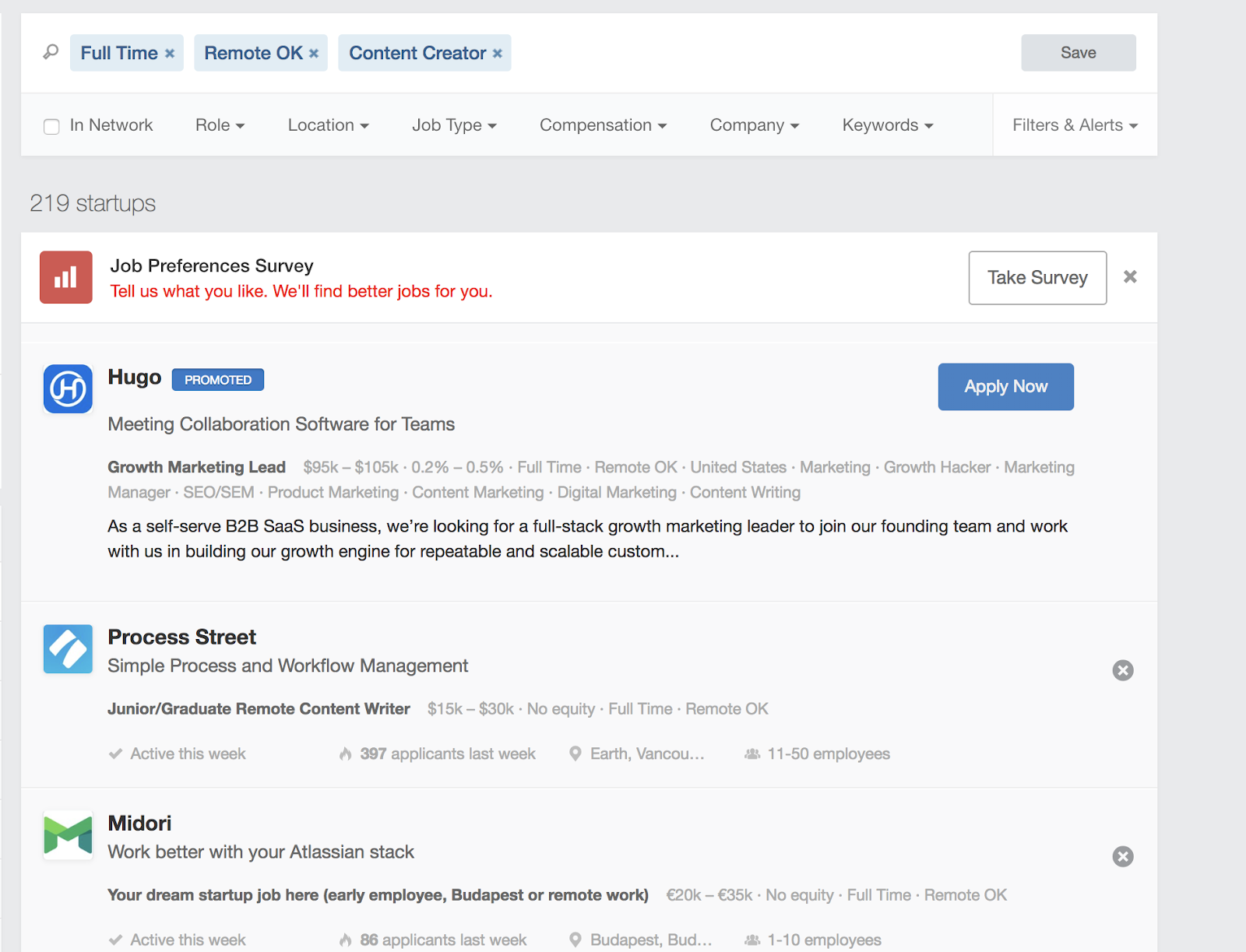Viewport: 1246px width, 952px height.
Task: Dismiss the Job Preferences Survey banner
Action: 1130,277
